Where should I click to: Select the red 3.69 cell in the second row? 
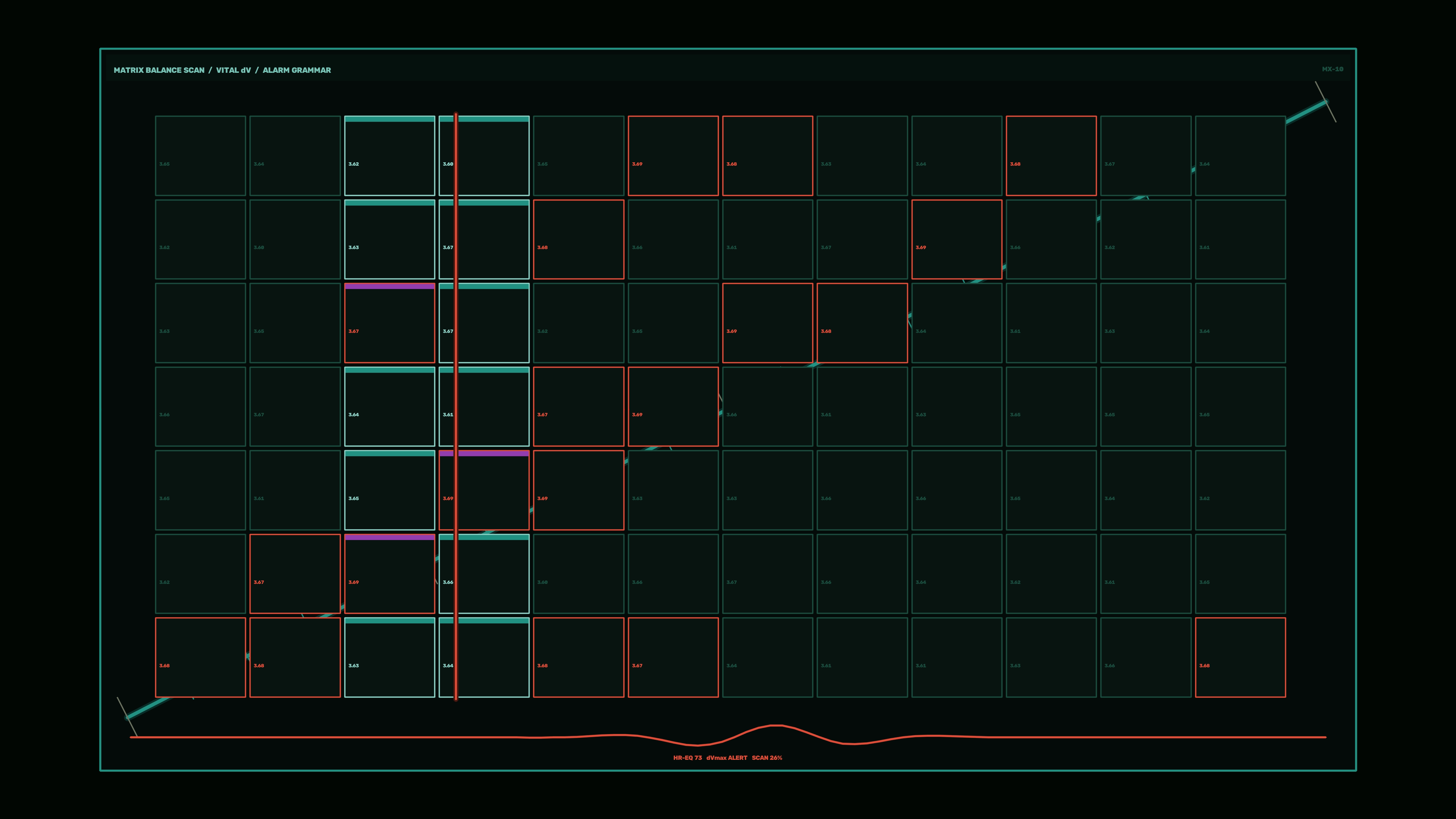[x=957, y=239]
